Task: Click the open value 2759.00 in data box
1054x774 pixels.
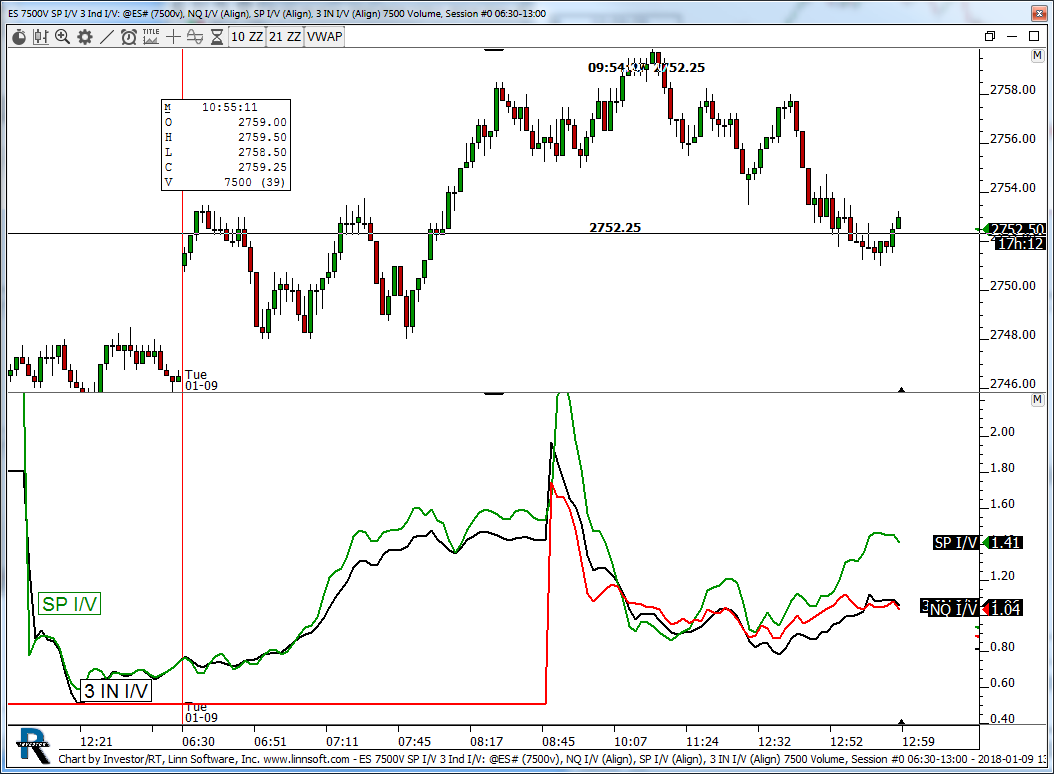Action: (262, 122)
